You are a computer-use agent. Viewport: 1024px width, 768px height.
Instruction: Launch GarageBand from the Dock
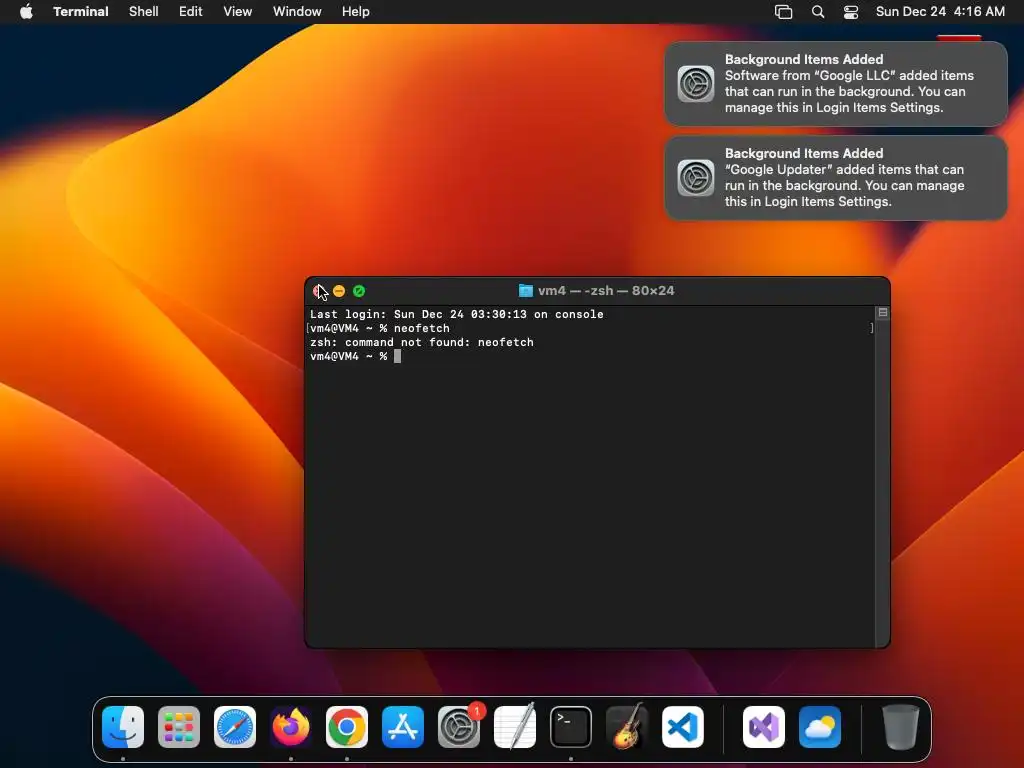coord(627,727)
